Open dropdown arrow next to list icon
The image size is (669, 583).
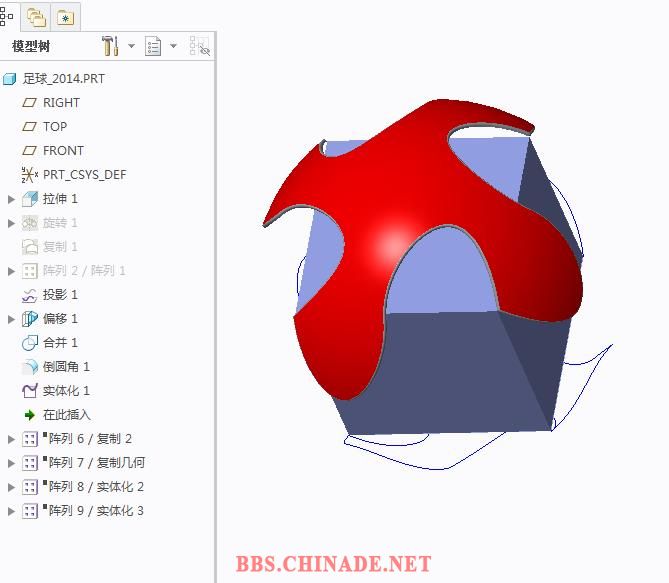173,46
